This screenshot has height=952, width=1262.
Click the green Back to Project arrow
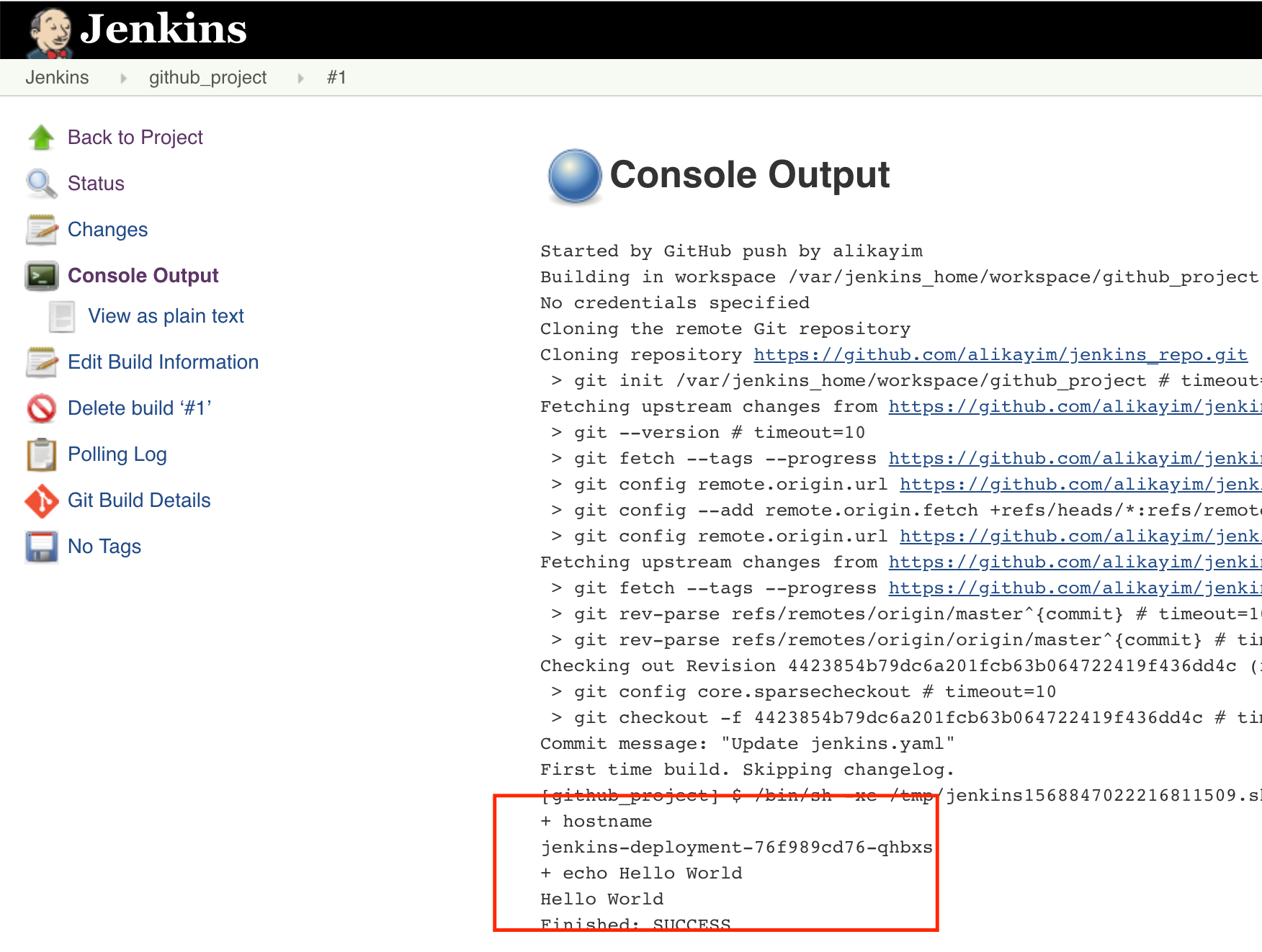[x=41, y=137]
